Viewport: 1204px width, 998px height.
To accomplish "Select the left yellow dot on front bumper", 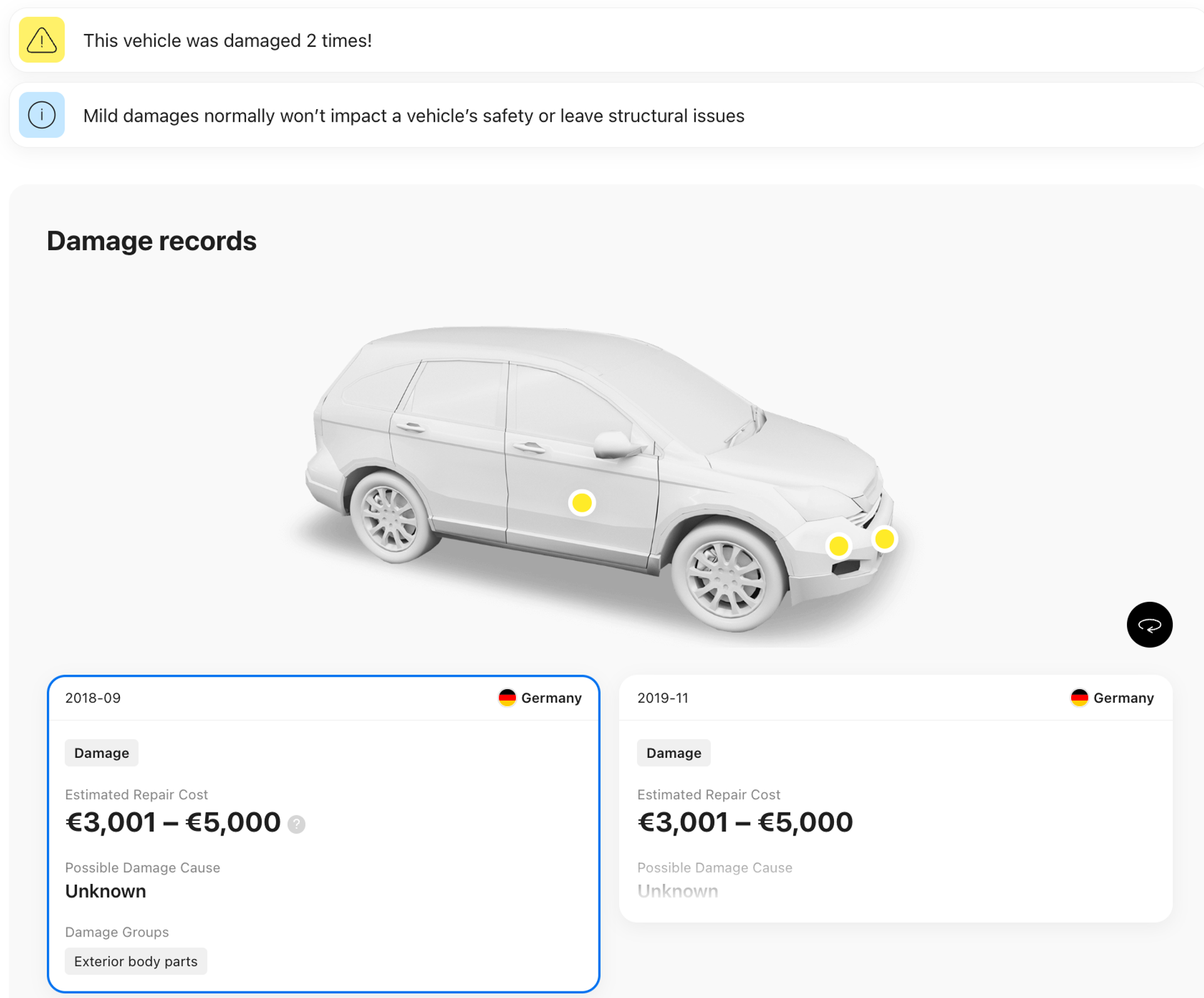I will tap(838, 546).
